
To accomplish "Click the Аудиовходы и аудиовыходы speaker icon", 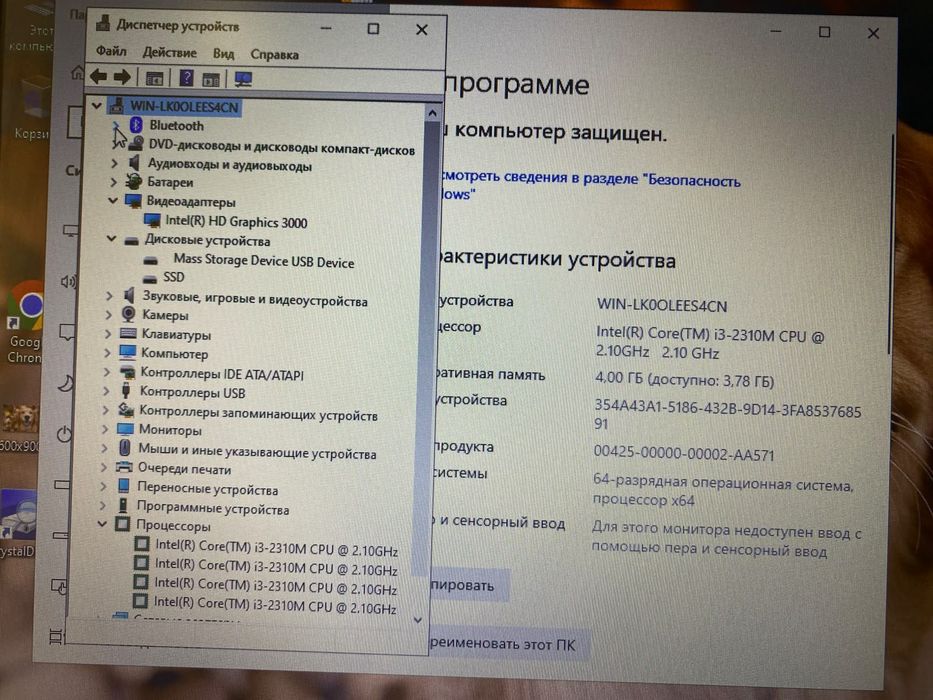I will click(134, 162).
